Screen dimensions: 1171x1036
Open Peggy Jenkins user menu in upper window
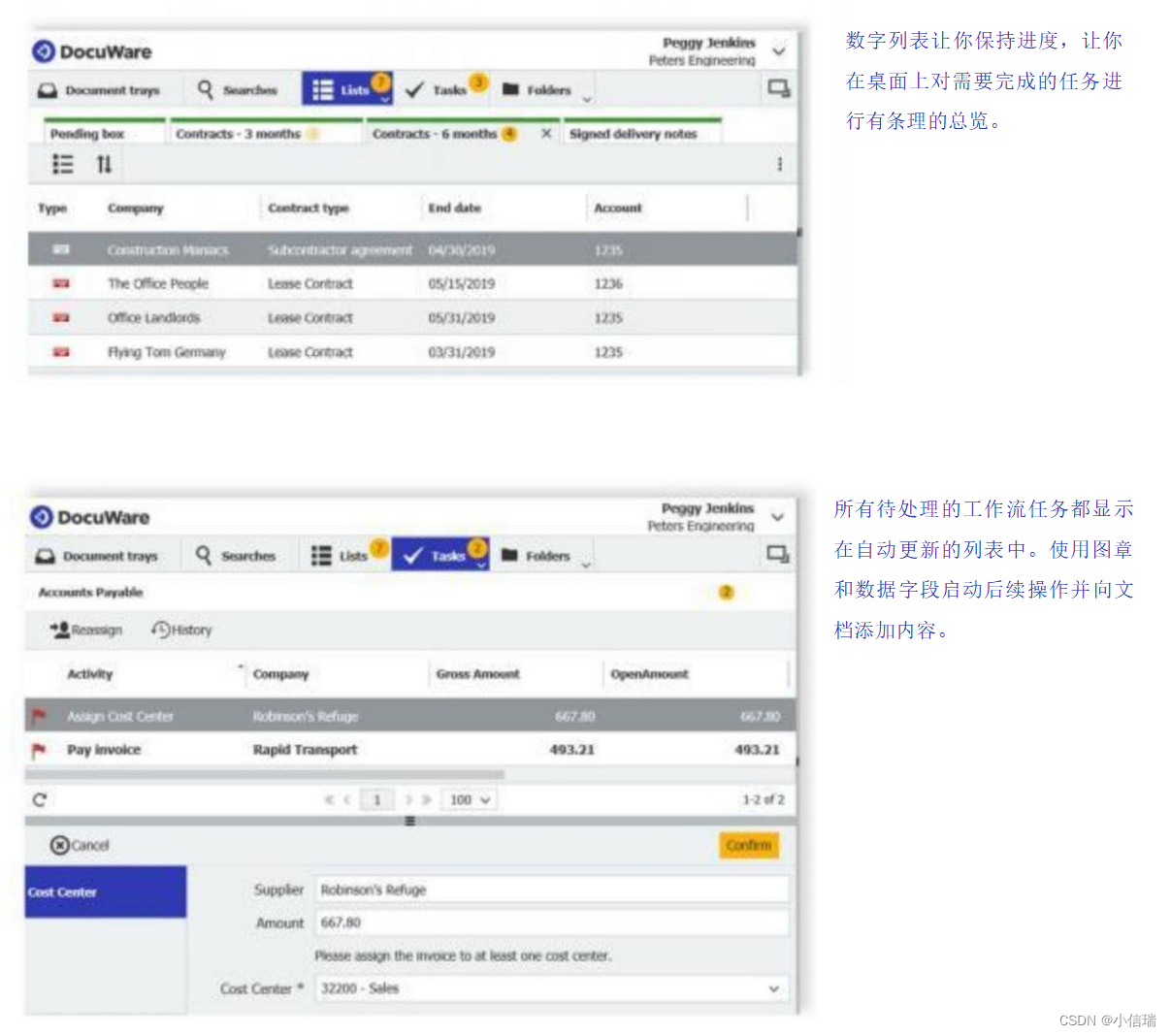click(778, 50)
